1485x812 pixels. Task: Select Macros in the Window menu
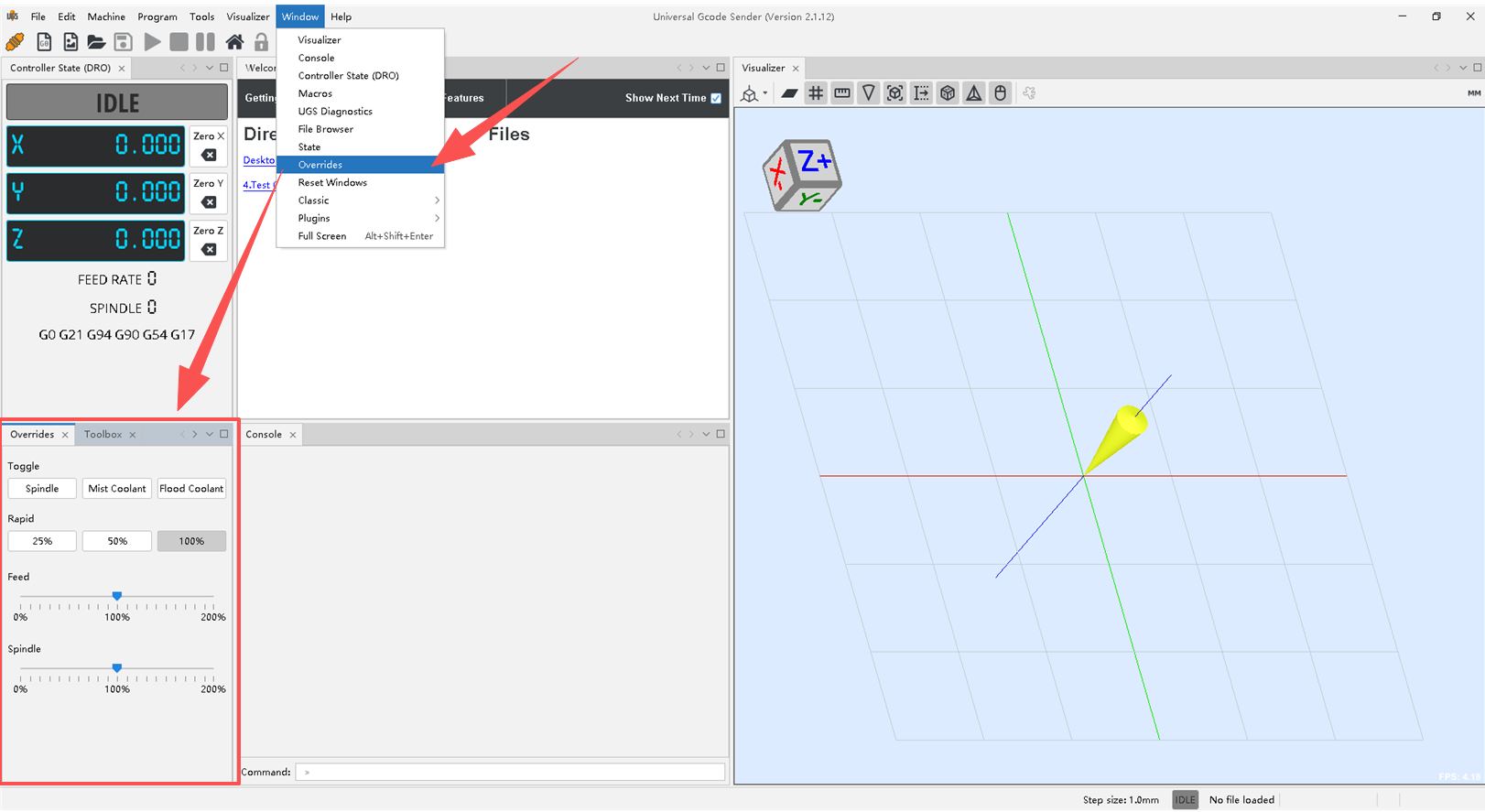pos(361,93)
